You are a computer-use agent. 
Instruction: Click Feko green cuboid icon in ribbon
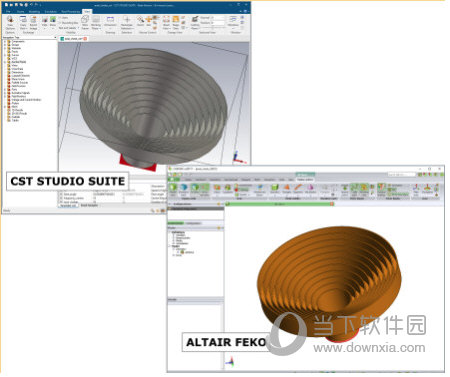(x=274, y=187)
